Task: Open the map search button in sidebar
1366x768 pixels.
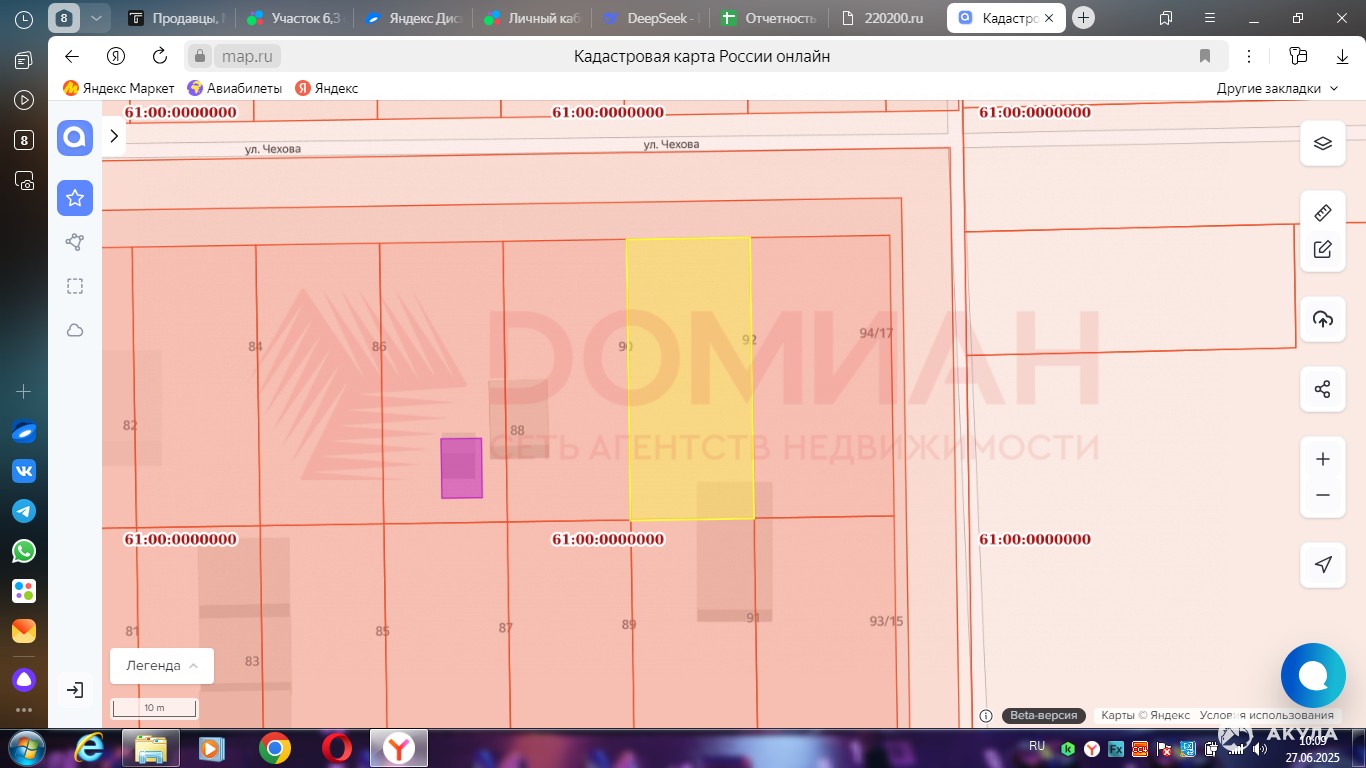Action: (75, 138)
